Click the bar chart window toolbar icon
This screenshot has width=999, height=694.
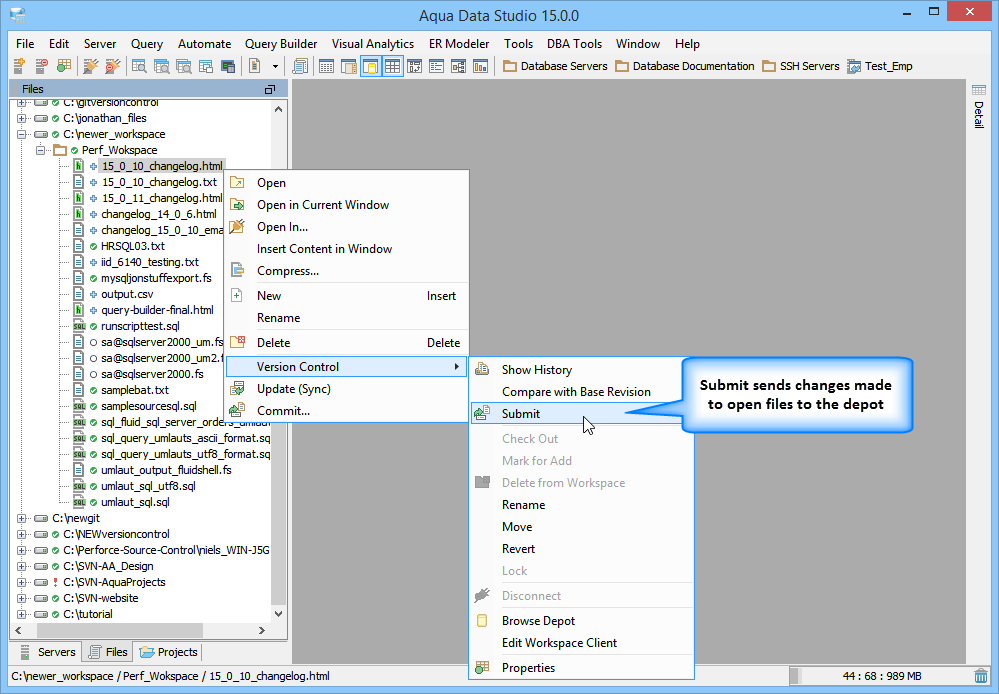tap(480, 66)
